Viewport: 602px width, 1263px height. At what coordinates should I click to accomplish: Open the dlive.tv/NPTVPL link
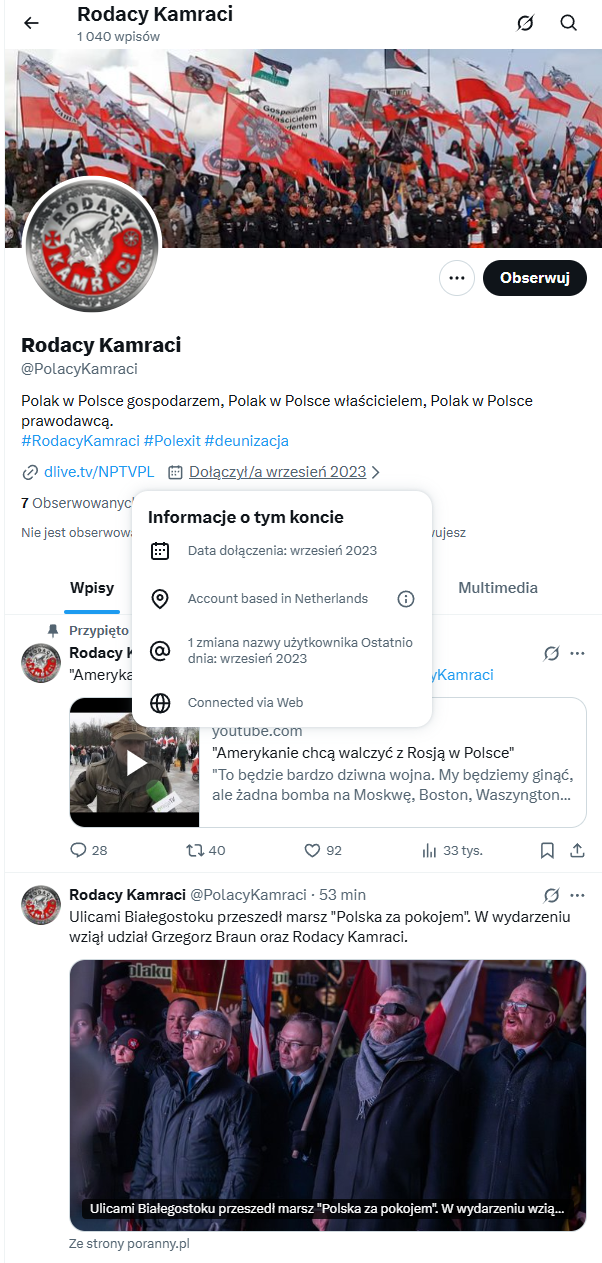(99, 472)
